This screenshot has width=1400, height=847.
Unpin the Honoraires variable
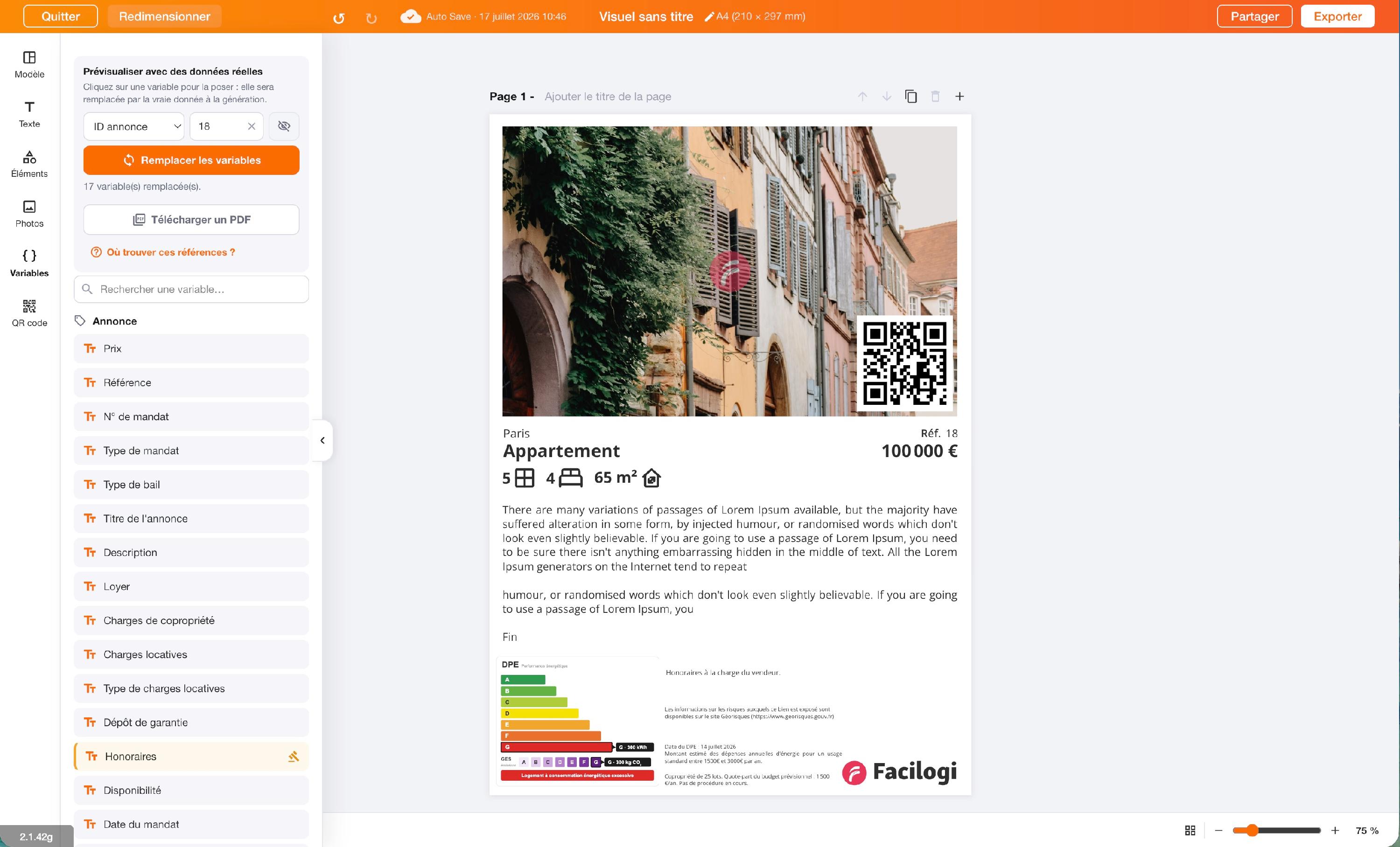click(294, 756)
